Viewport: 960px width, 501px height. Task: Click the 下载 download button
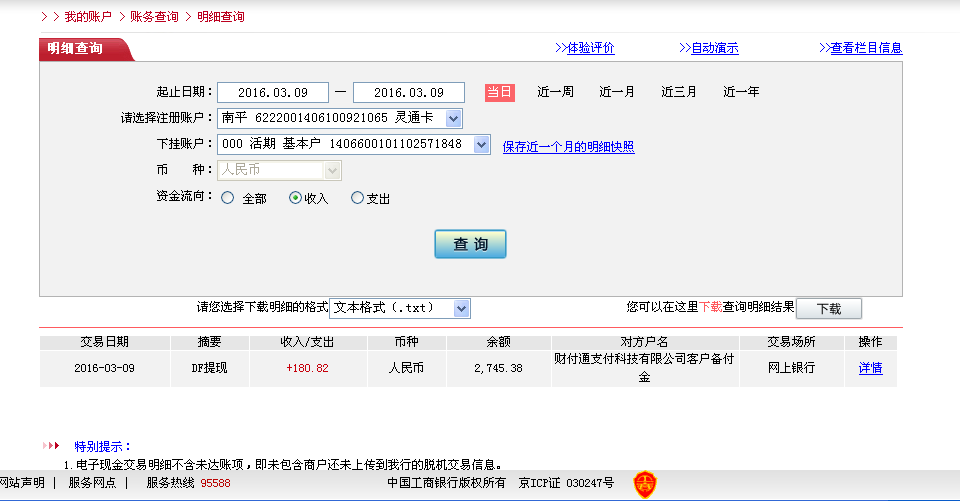tap(829, 309)
